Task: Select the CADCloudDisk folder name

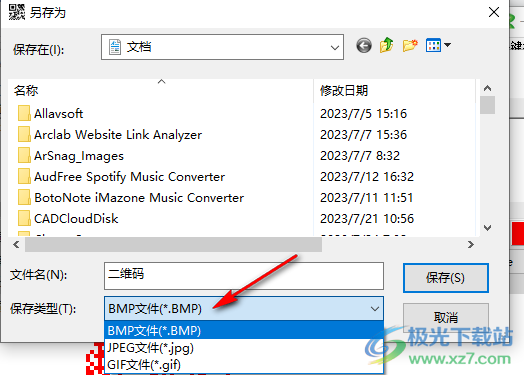Action: pyautogui.click(x=76, y=219)
